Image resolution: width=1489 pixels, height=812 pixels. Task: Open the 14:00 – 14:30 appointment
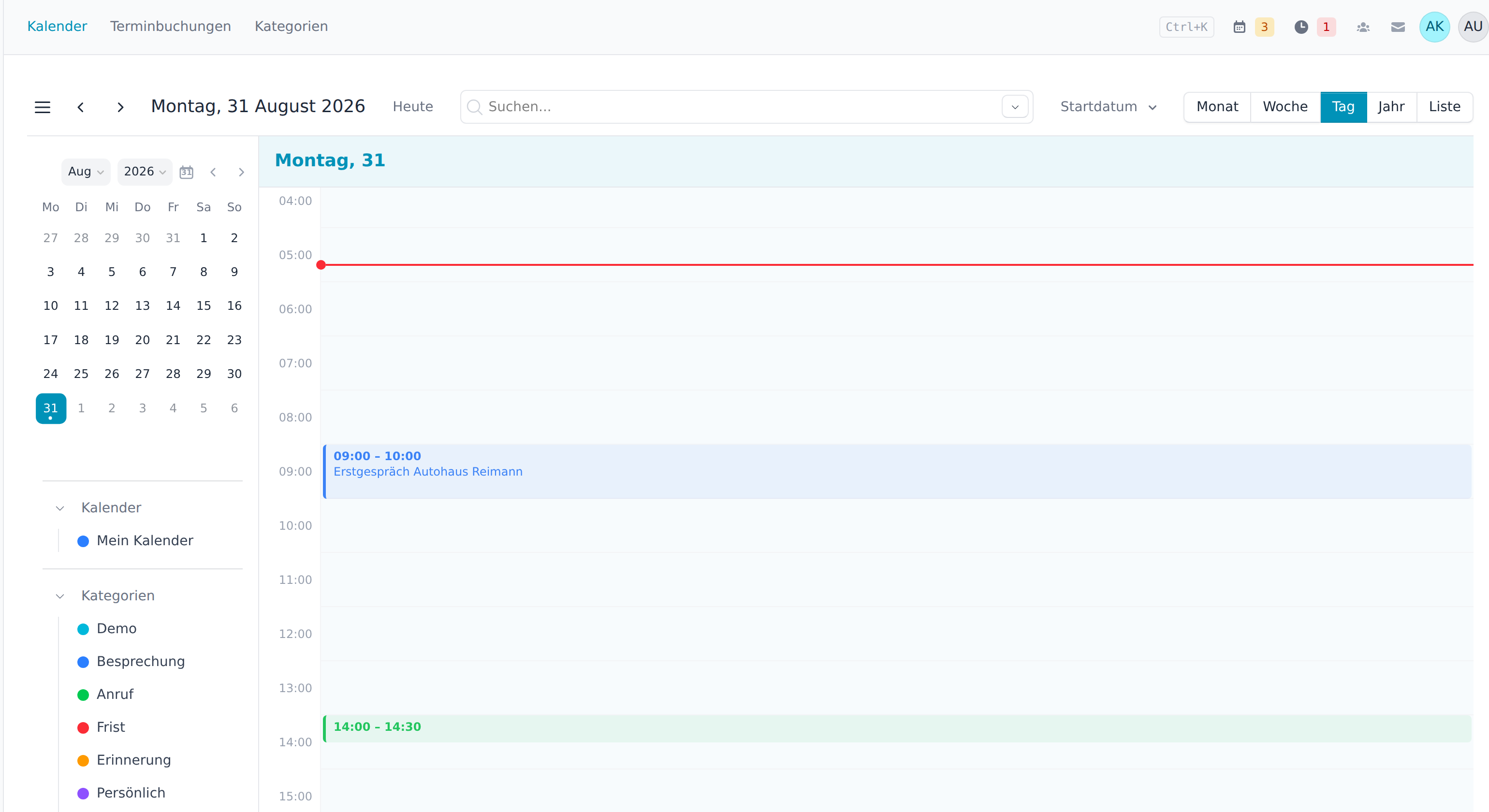(x=897, y=728)
